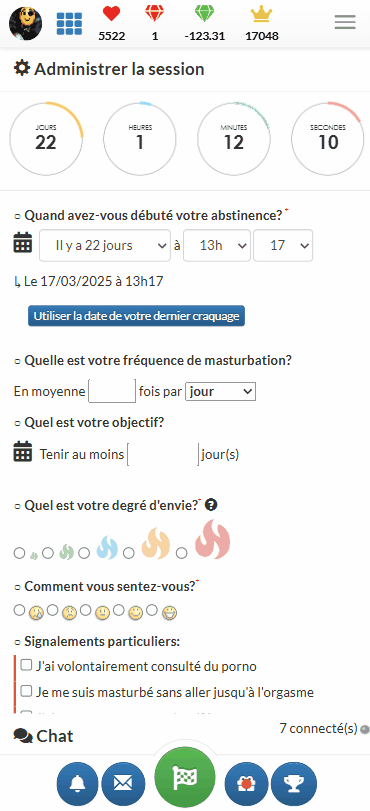This screenshot has width=370, height=811.
Task: Open the envelope messages button
Action: coord(123,785)
